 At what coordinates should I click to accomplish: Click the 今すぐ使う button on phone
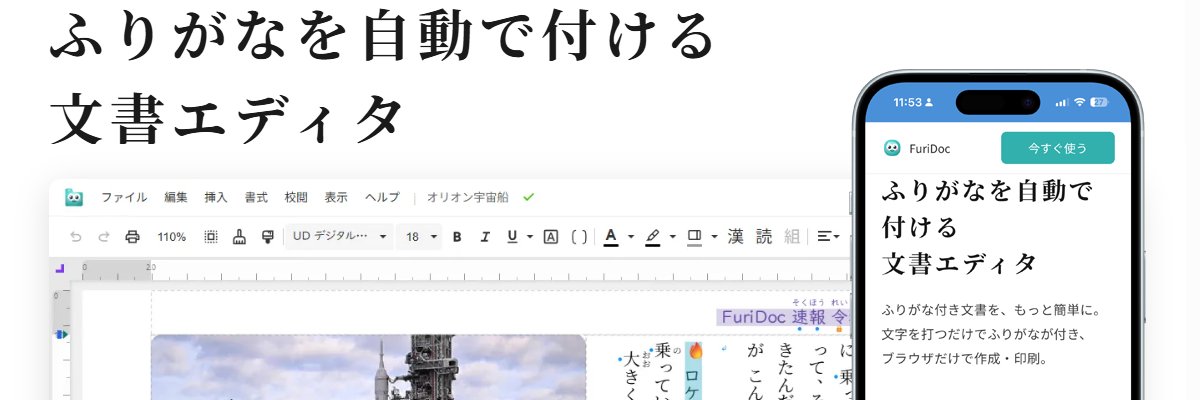click(1058, 148)
